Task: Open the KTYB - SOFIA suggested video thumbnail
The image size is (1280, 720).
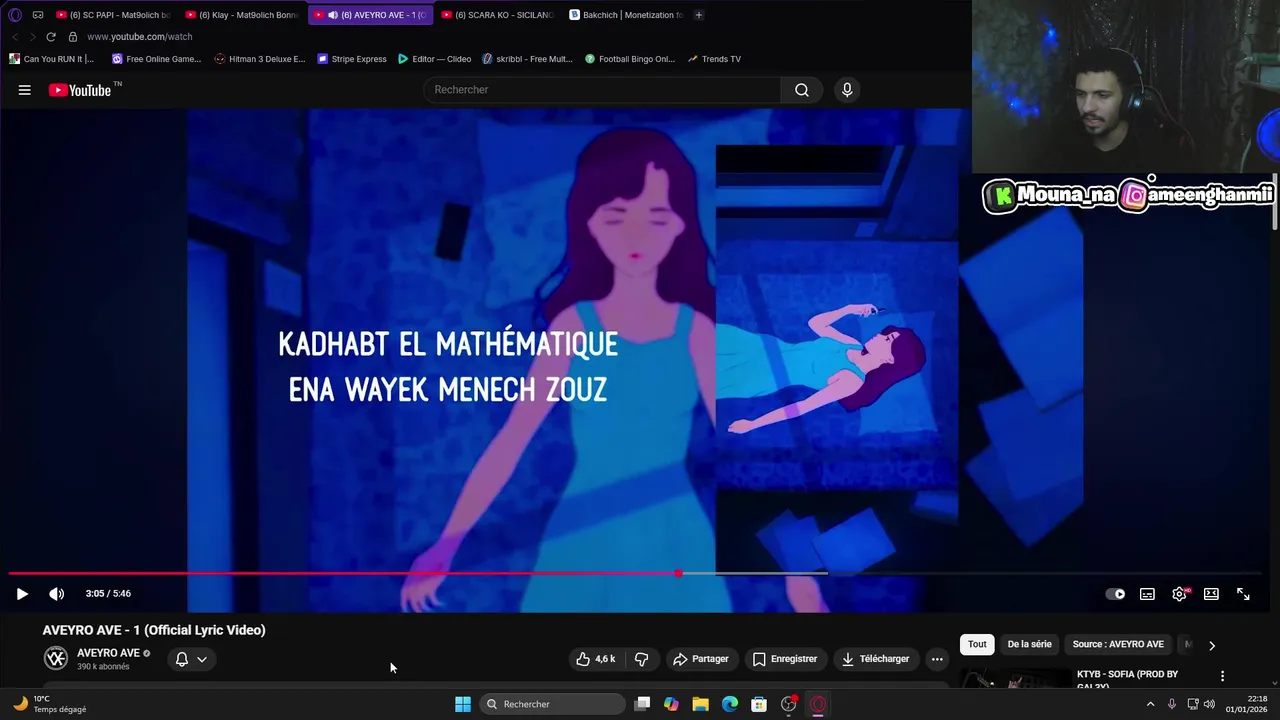Action: 1015,679
